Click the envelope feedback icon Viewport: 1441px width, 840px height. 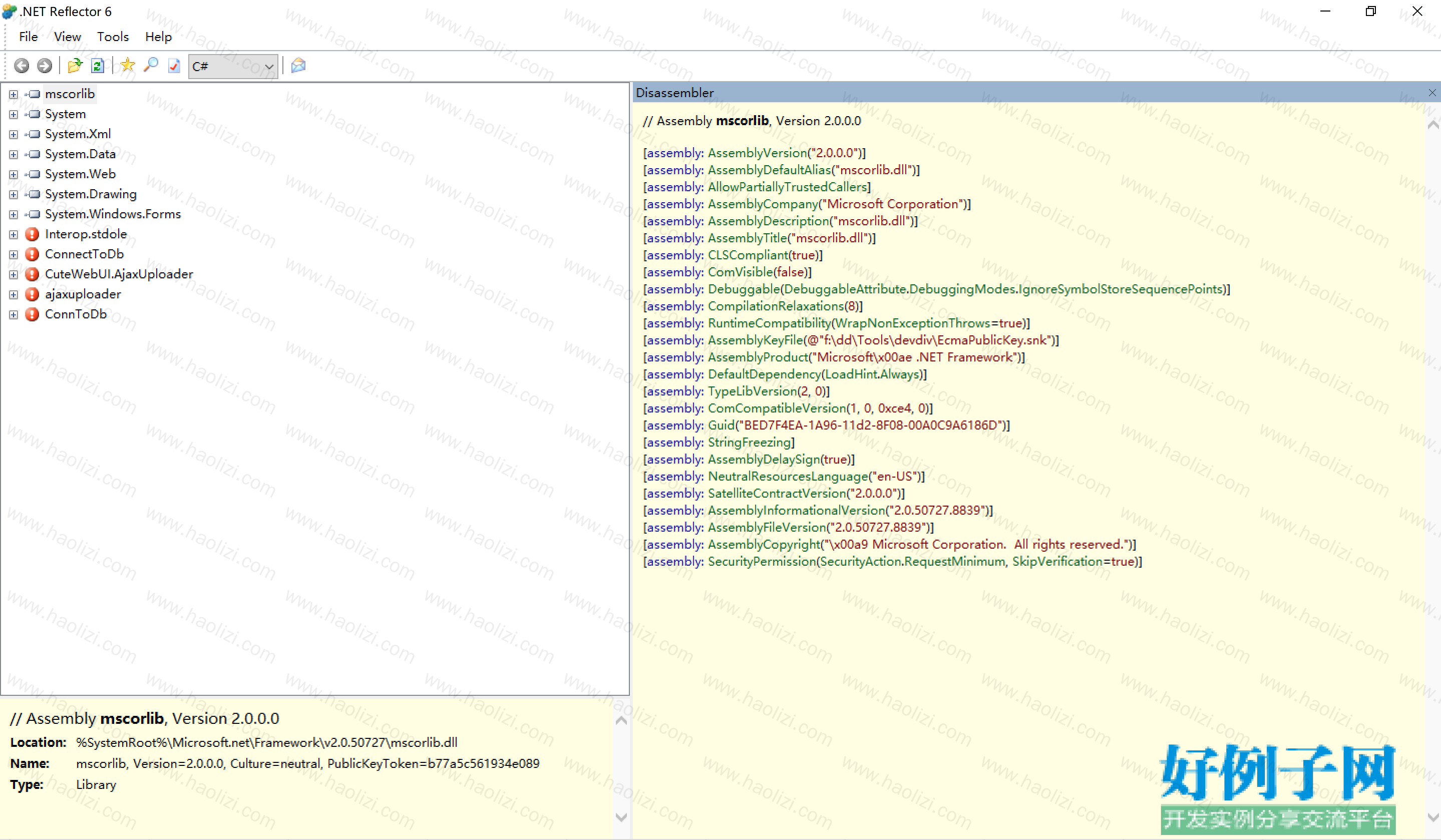(298, 66)
